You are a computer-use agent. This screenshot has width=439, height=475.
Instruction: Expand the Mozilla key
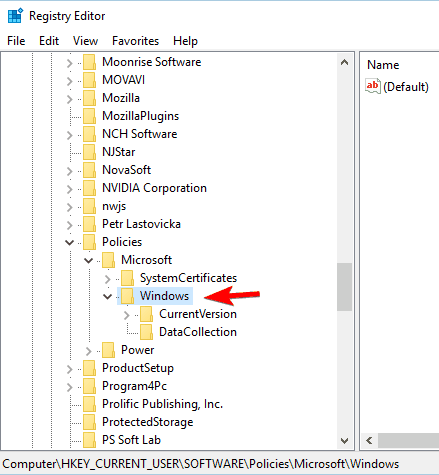(x=69, y=99)
